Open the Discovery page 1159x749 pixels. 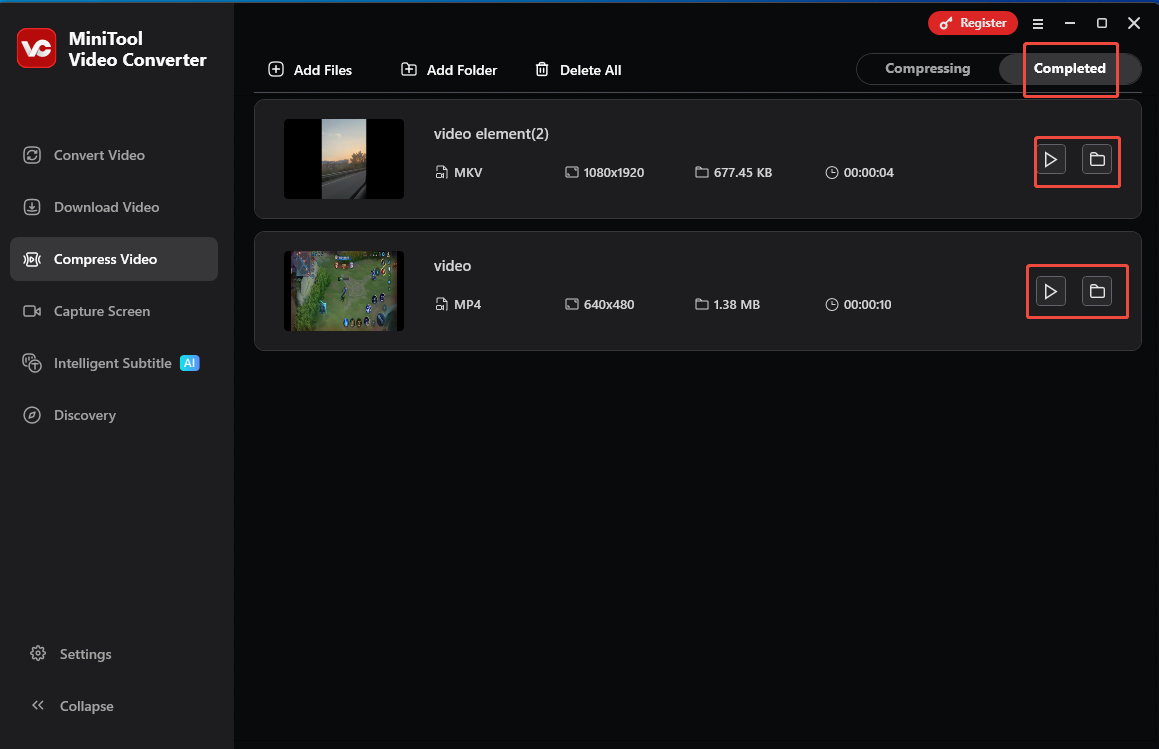[114, 415]
